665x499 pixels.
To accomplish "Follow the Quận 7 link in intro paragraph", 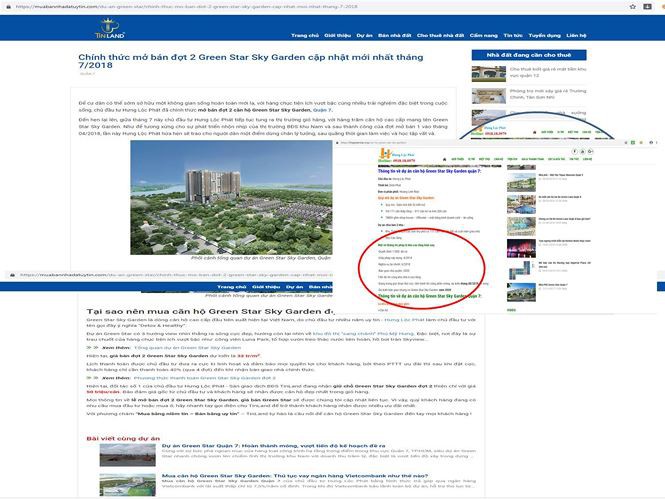I will pos(322,110).
